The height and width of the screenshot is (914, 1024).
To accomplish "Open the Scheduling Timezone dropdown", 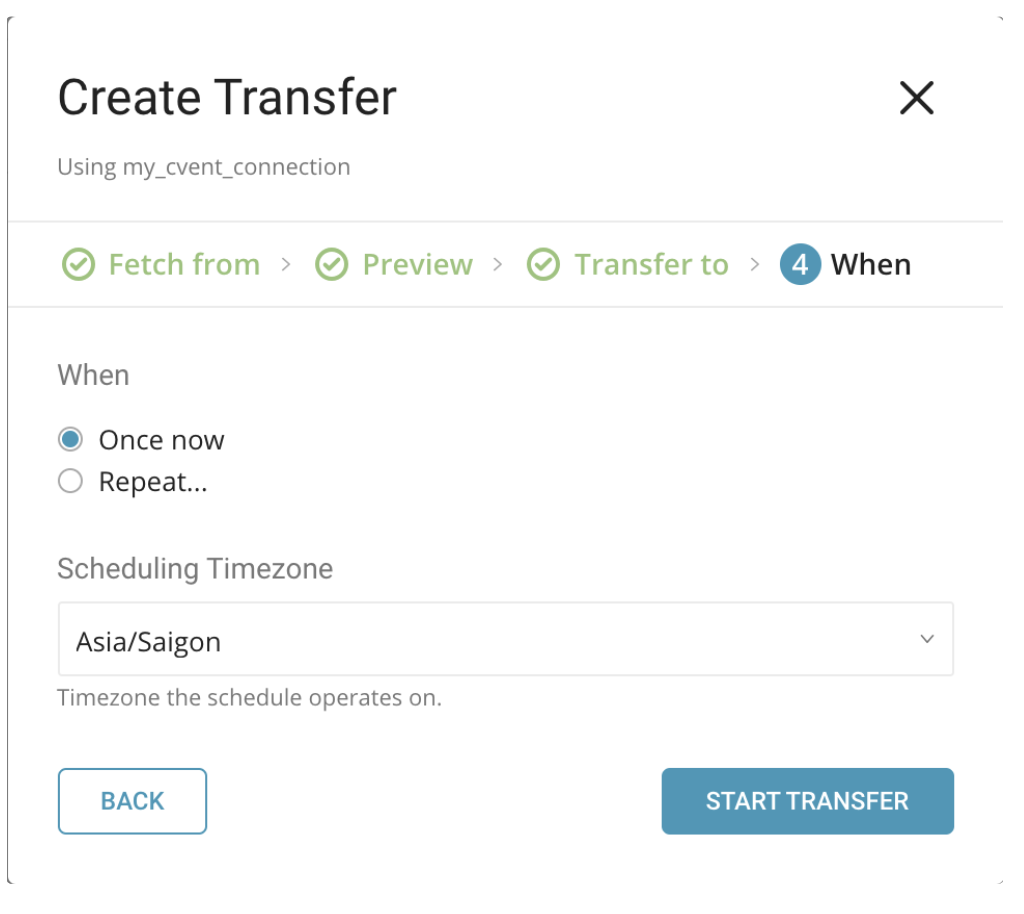I will click(505, 639).
